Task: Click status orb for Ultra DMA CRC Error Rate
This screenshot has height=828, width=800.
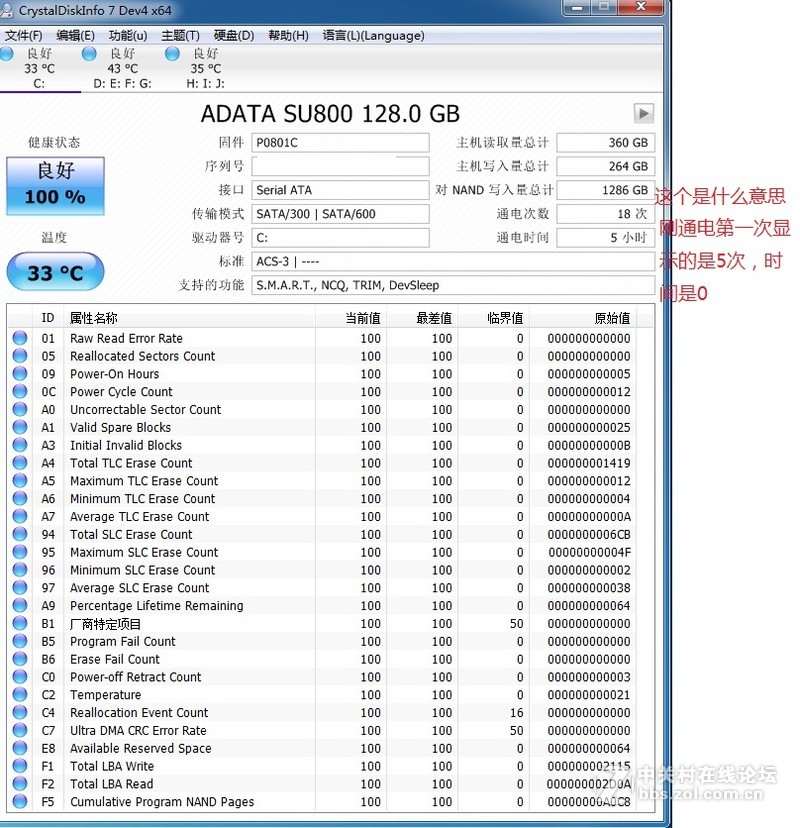Action: click(x=20, y=730)
